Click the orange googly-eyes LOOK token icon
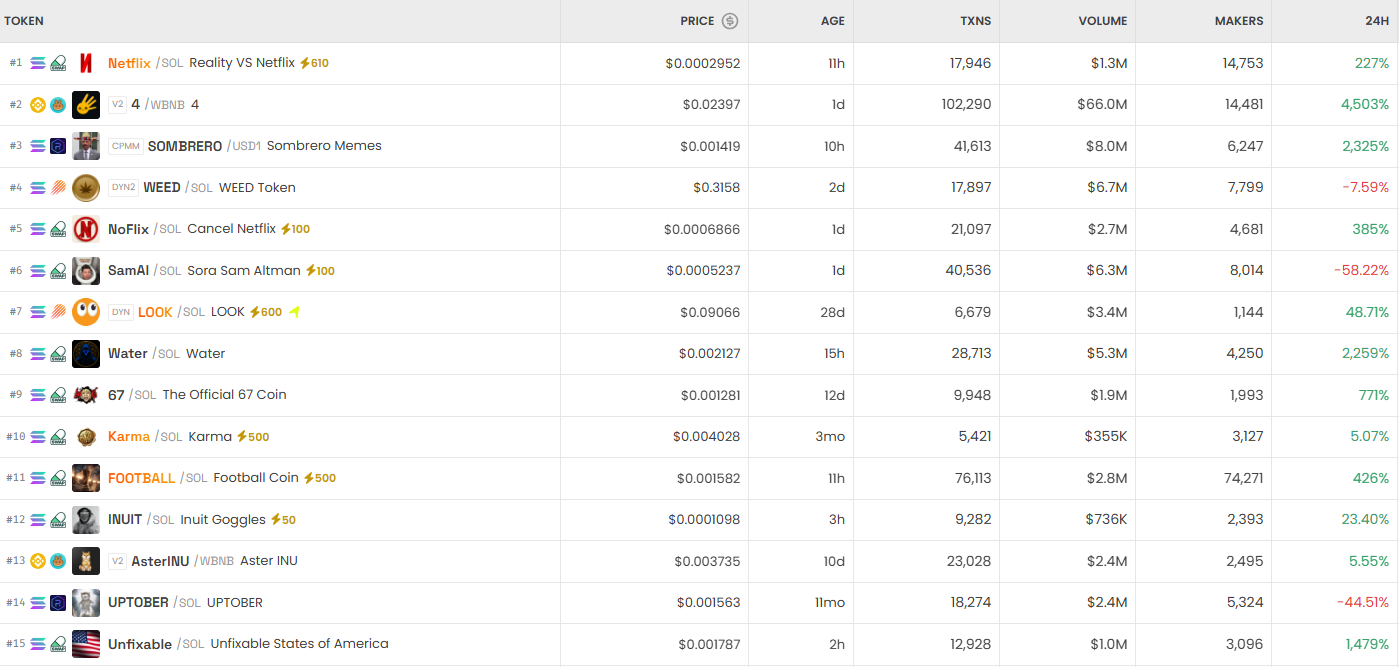The width and height of the screenshot is (1399, 667). point(86,312)
